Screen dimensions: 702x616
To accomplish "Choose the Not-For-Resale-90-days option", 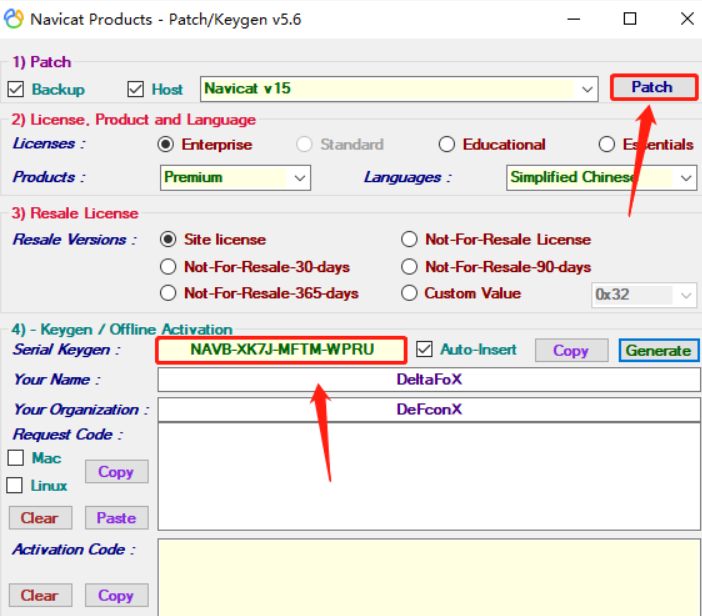I will pos(409,267).
